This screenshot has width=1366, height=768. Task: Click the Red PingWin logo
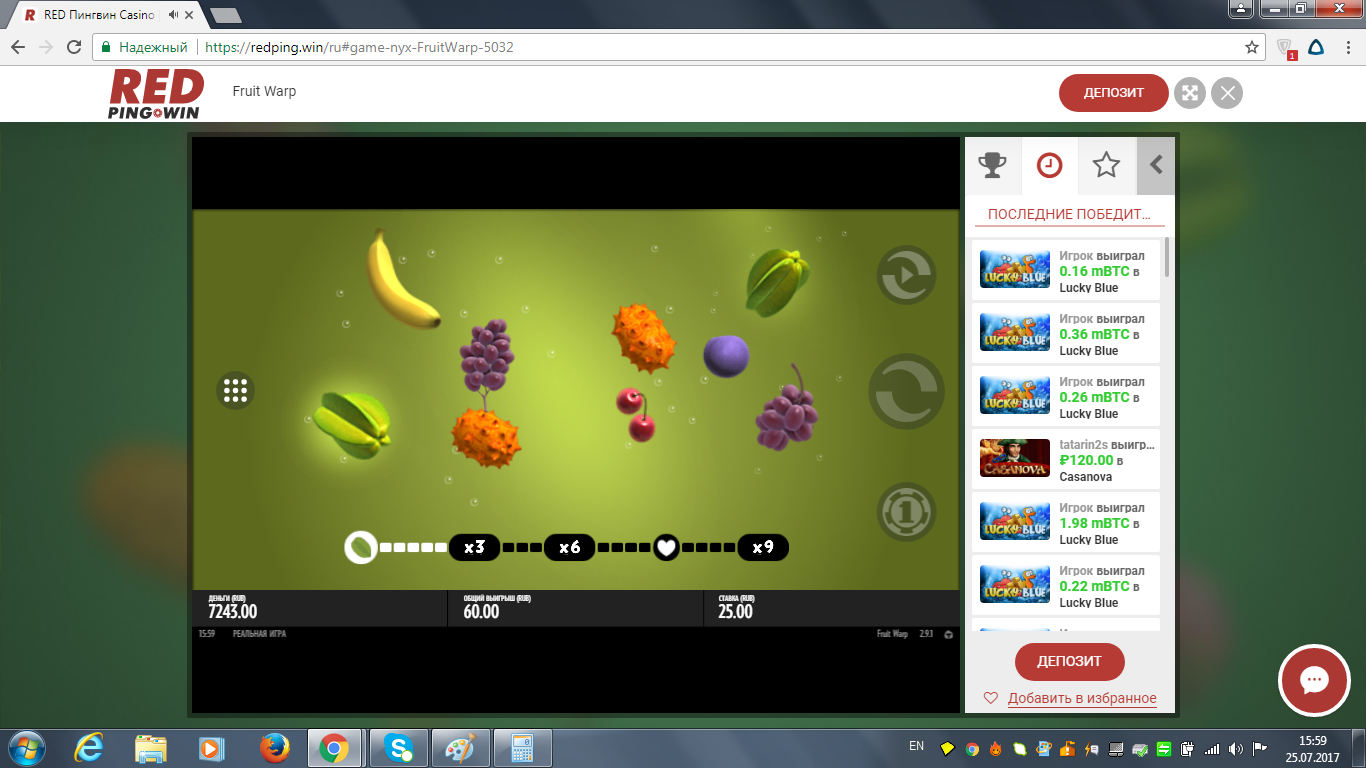[x=156, y=93]
